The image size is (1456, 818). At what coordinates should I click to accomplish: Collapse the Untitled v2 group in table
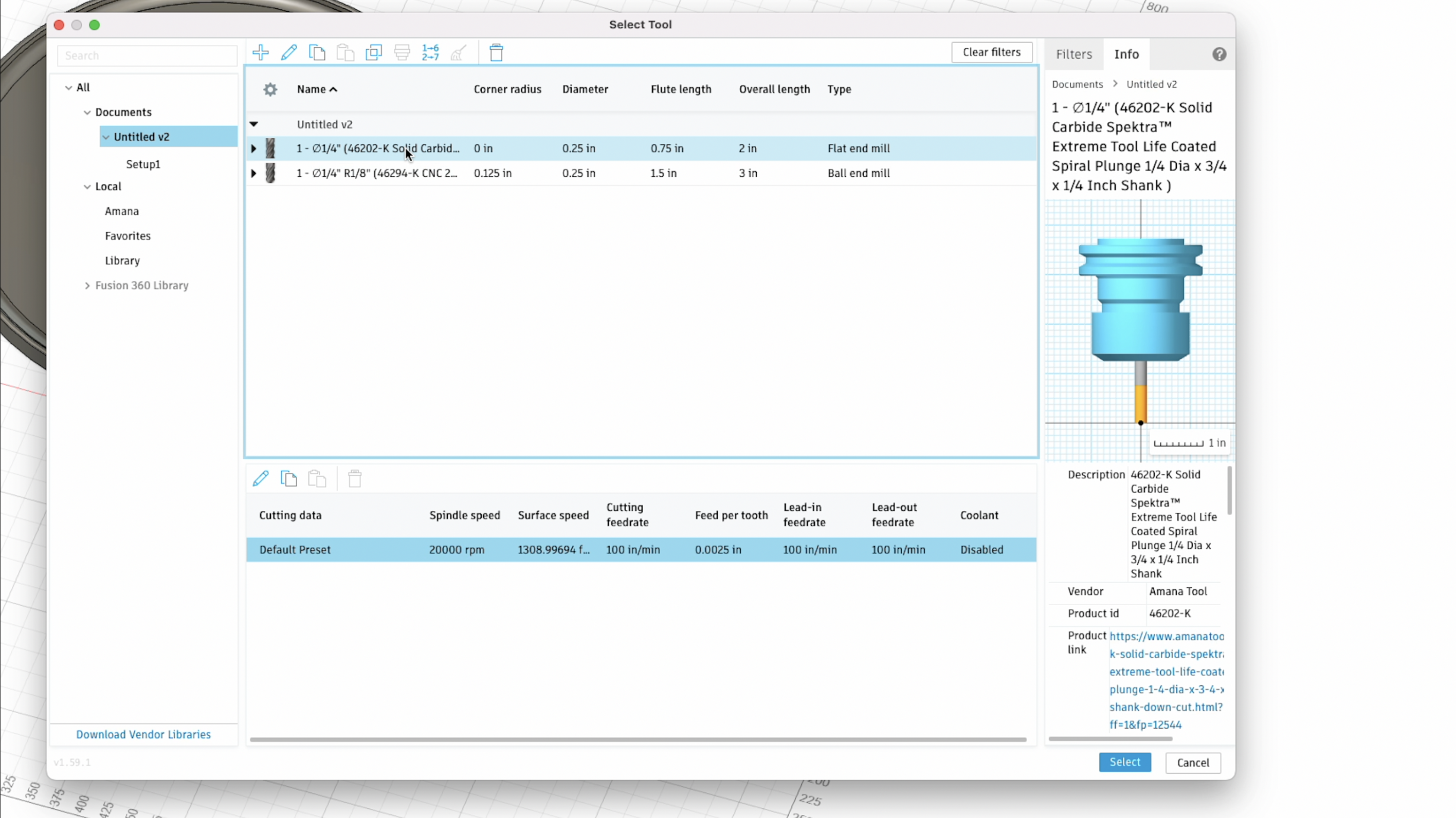(x=254, y=124)
